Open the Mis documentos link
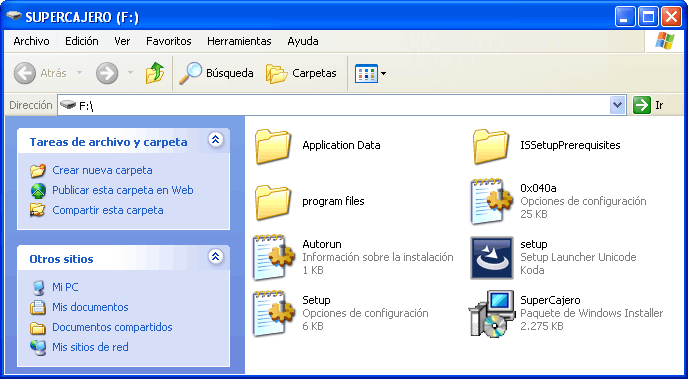This screenshot has width=688, height=379. [90, 307]
